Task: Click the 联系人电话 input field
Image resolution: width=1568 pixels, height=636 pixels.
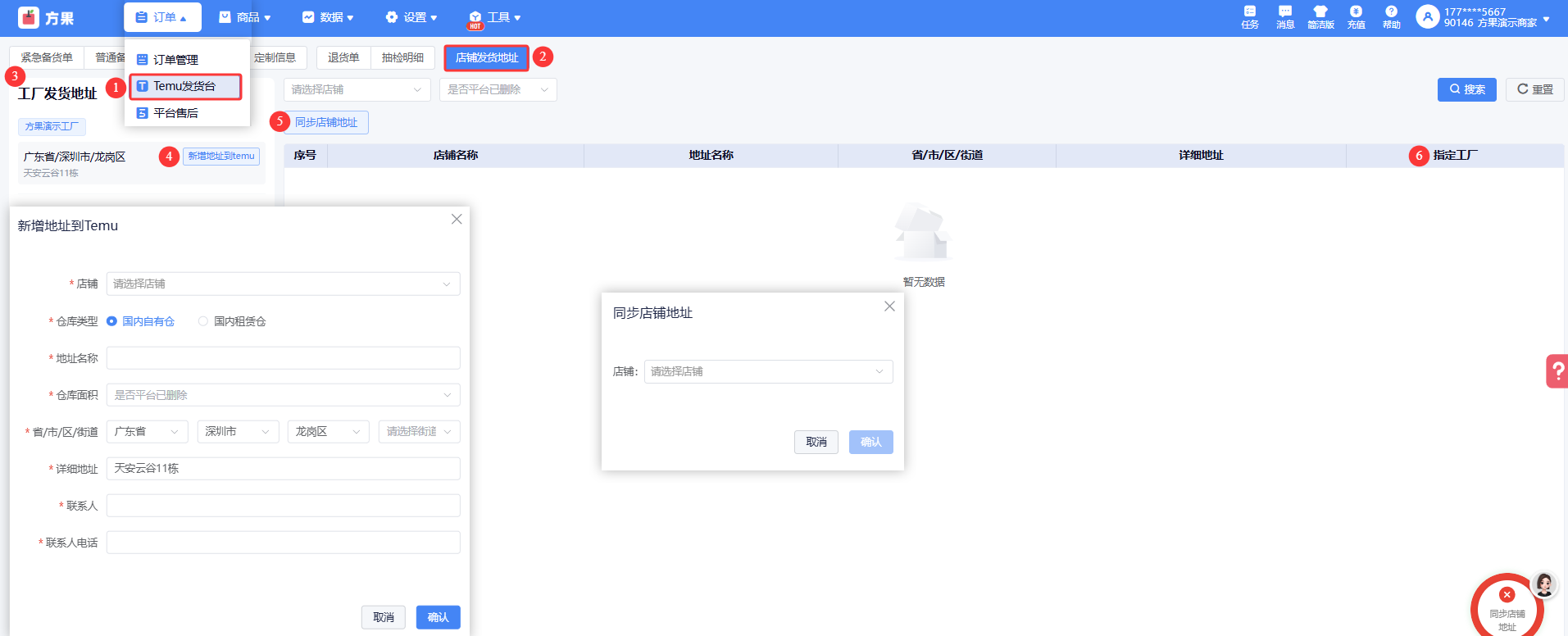Action: tap(283, 543)
